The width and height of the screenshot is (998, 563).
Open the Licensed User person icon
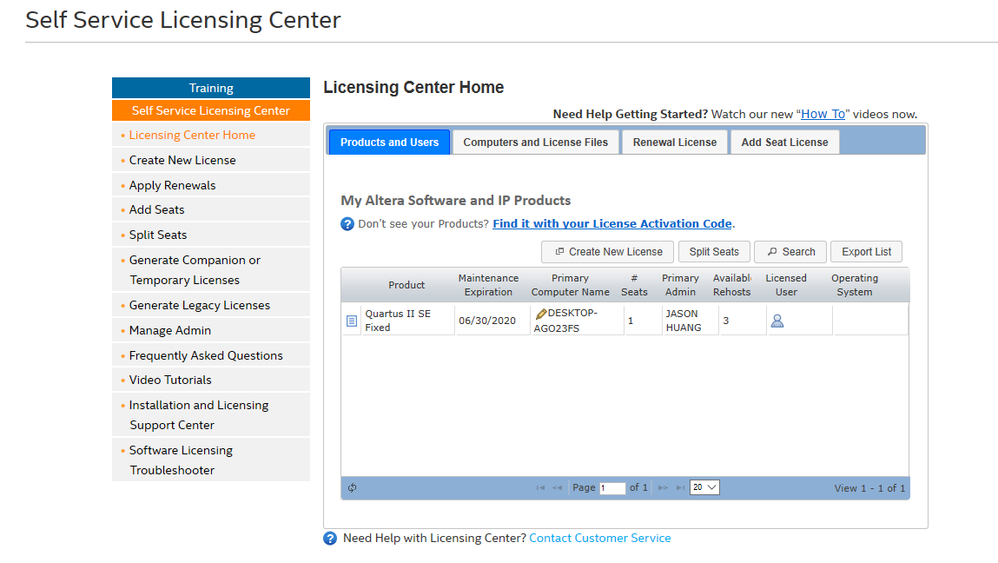tap(777, 321)
